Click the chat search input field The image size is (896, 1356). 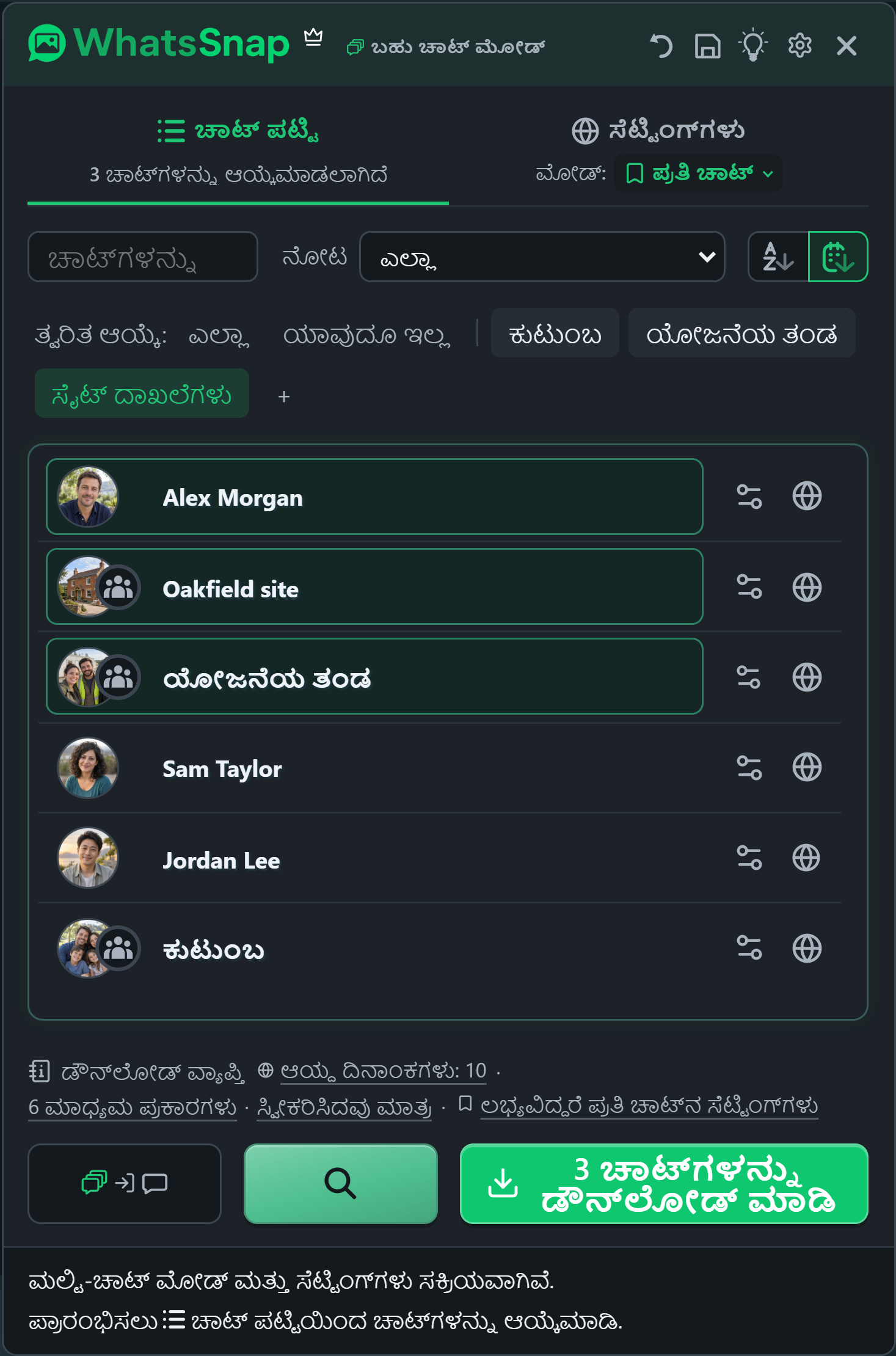[143, 257]
